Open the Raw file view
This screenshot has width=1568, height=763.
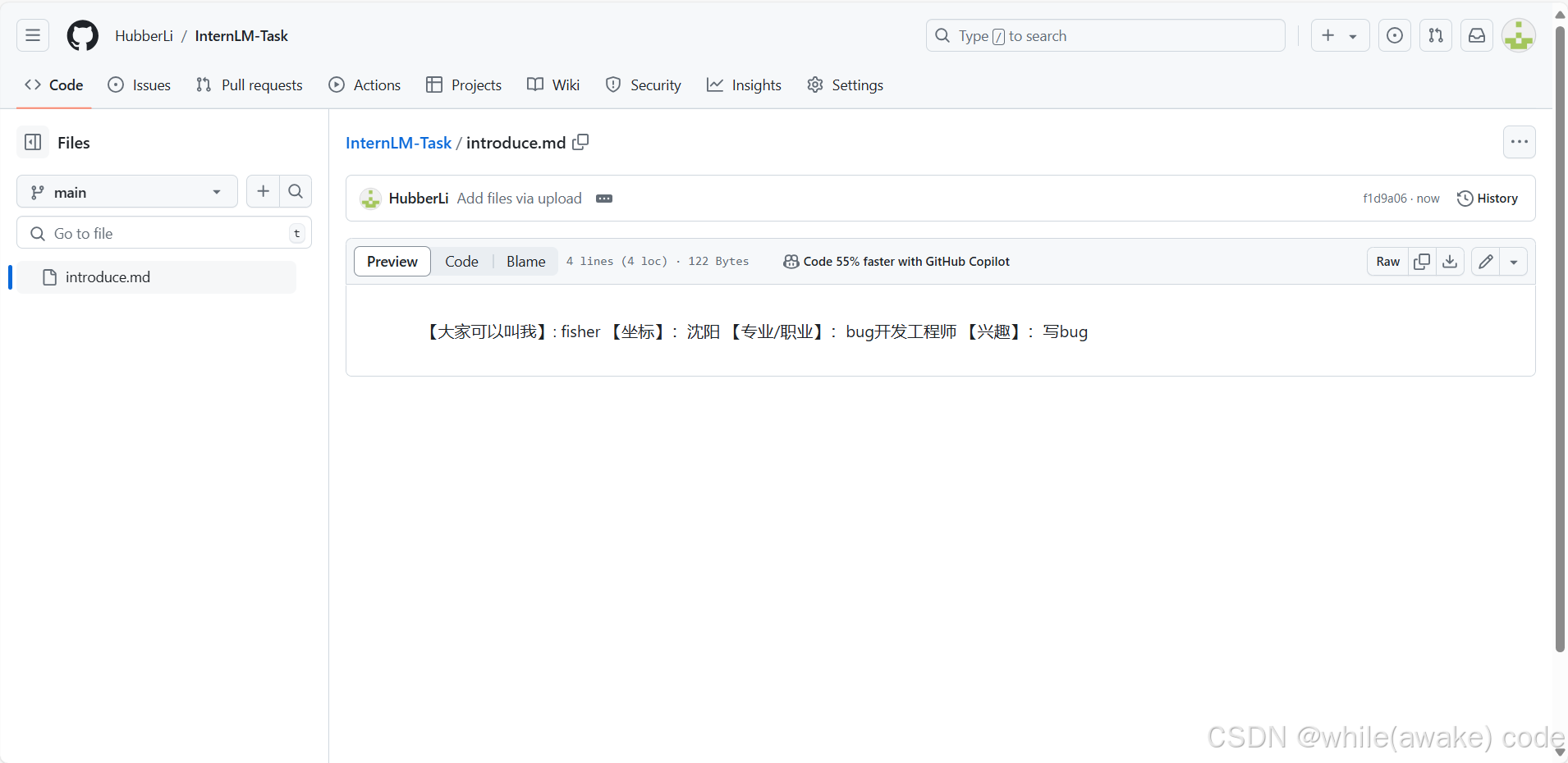[1387, 262]
